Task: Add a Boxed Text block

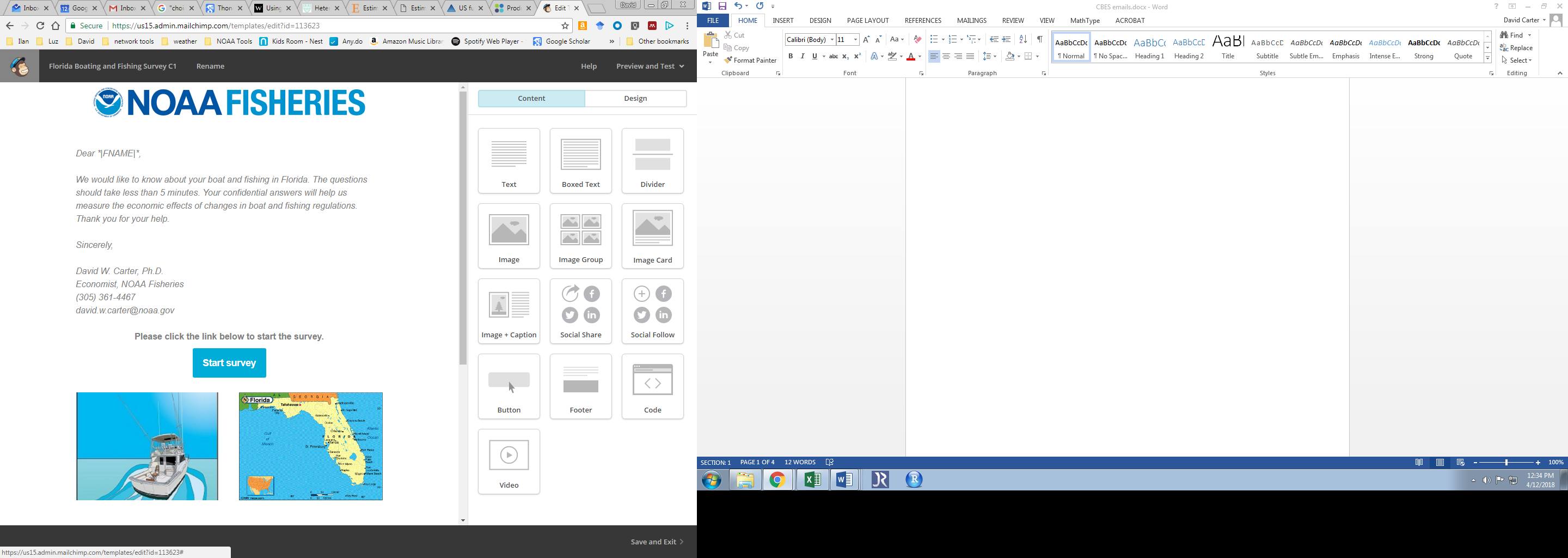Action: 581,161
